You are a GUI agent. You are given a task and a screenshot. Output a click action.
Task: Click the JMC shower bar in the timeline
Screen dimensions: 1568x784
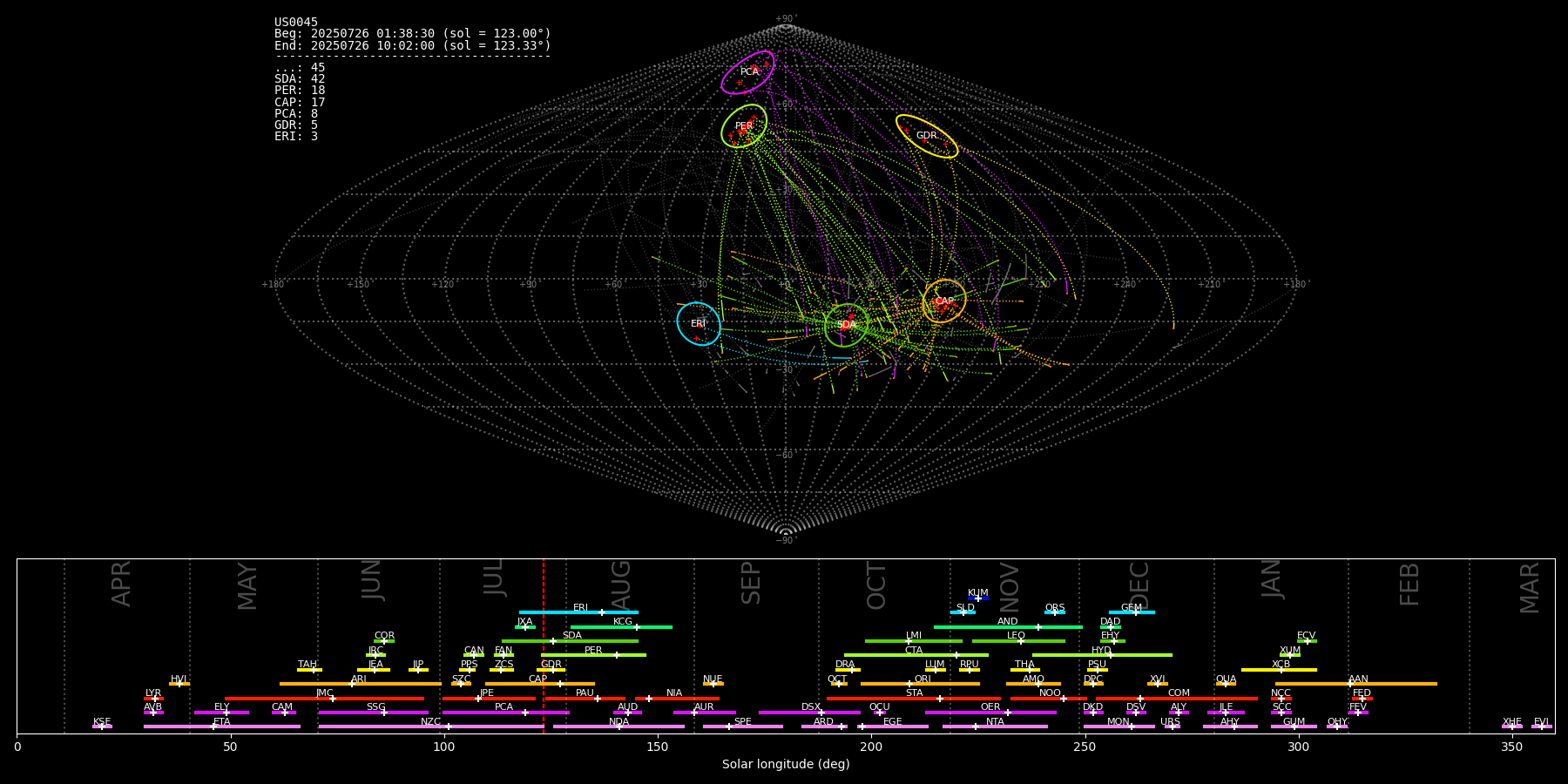click(x=325, y=698)
